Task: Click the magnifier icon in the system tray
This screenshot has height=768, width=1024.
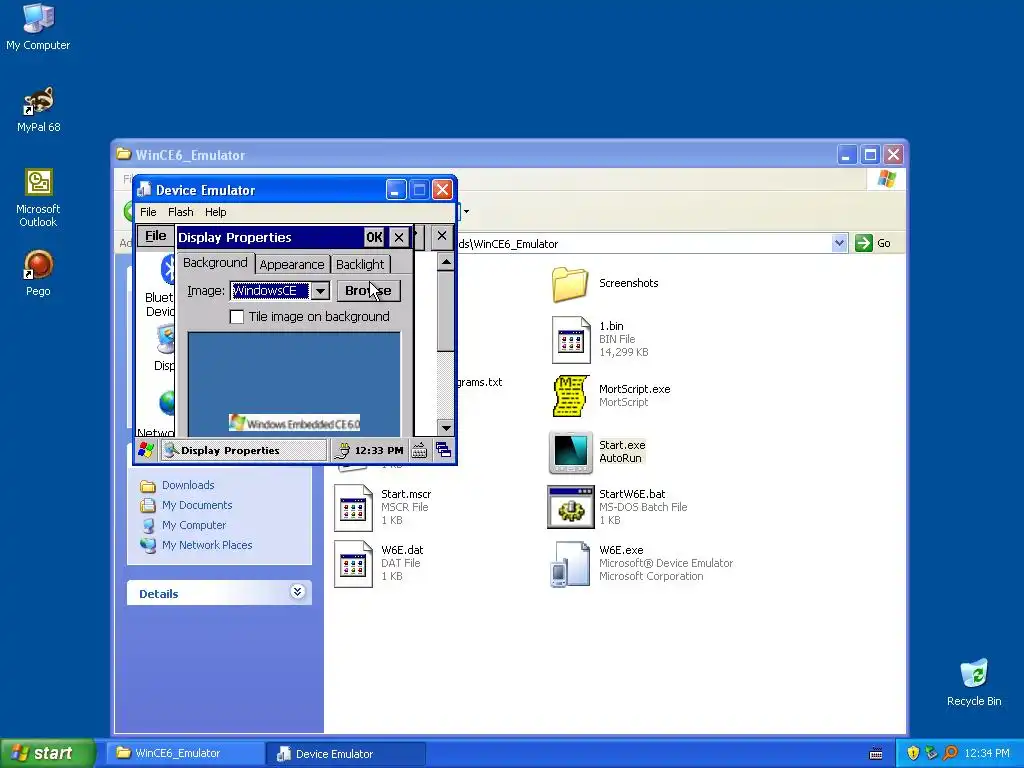Action: [950, 753]
